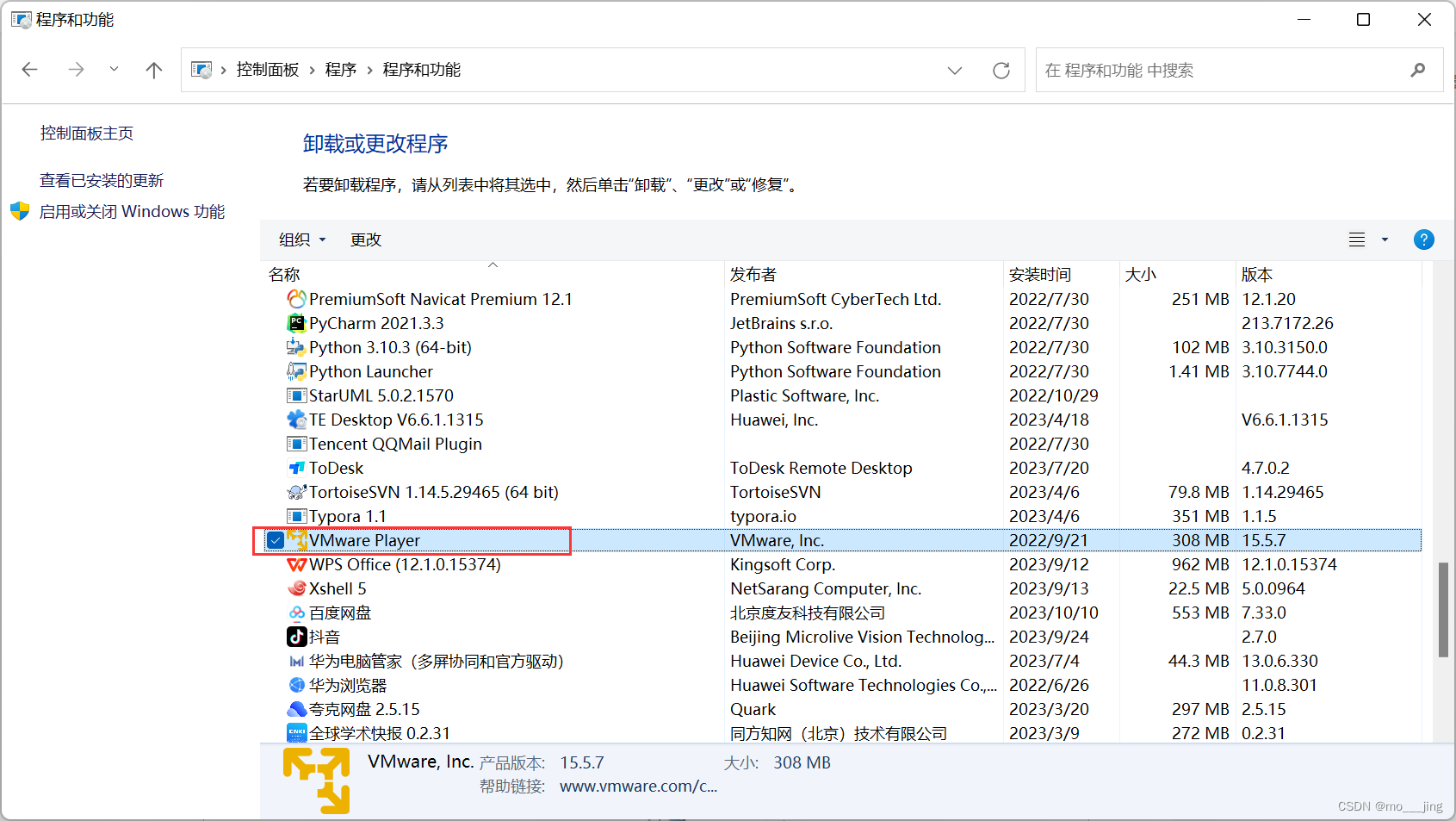Open 控制面板主页 link
The width and height of the screenshot is (1456, 821).
pyautogui.click(x=87, y=133)
